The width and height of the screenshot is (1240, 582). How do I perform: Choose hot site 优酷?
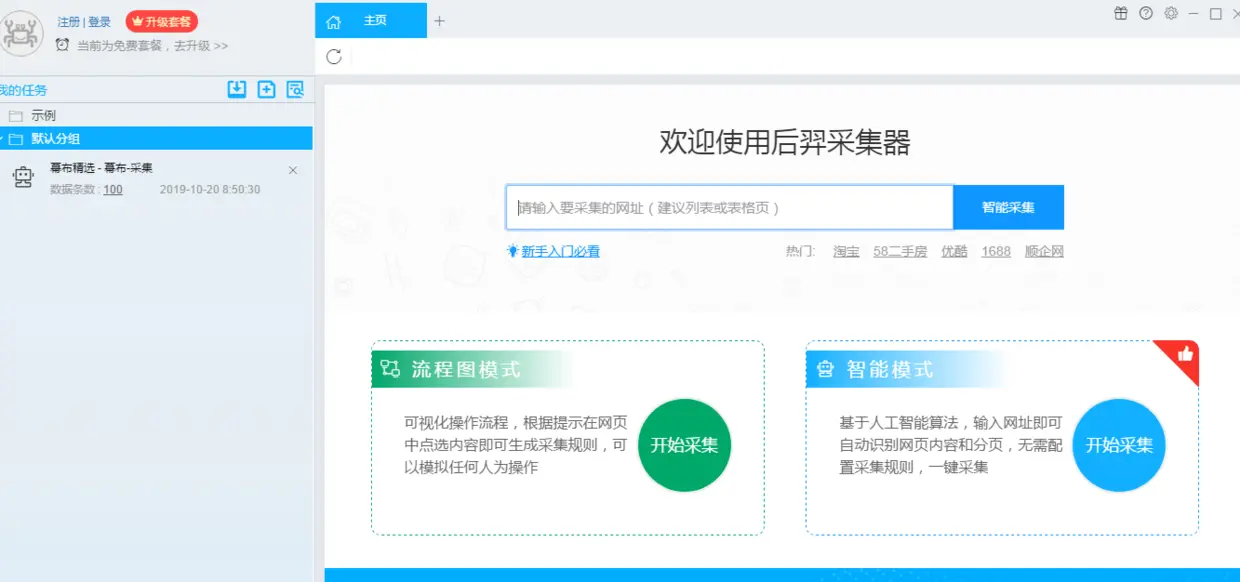click(x=954, y=251)
